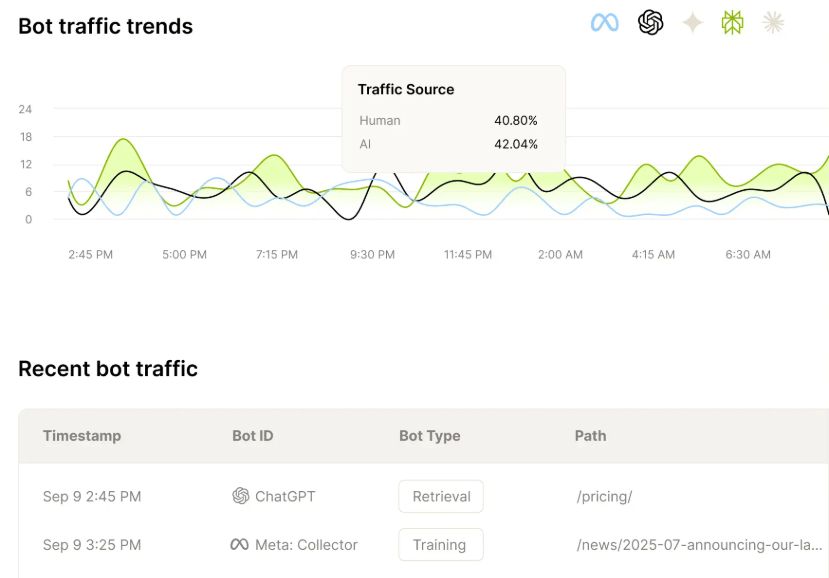This screenshot has height=578, width=829.
Task: Click the 2:00 AM time marker
Action: (x=560, y=255)
